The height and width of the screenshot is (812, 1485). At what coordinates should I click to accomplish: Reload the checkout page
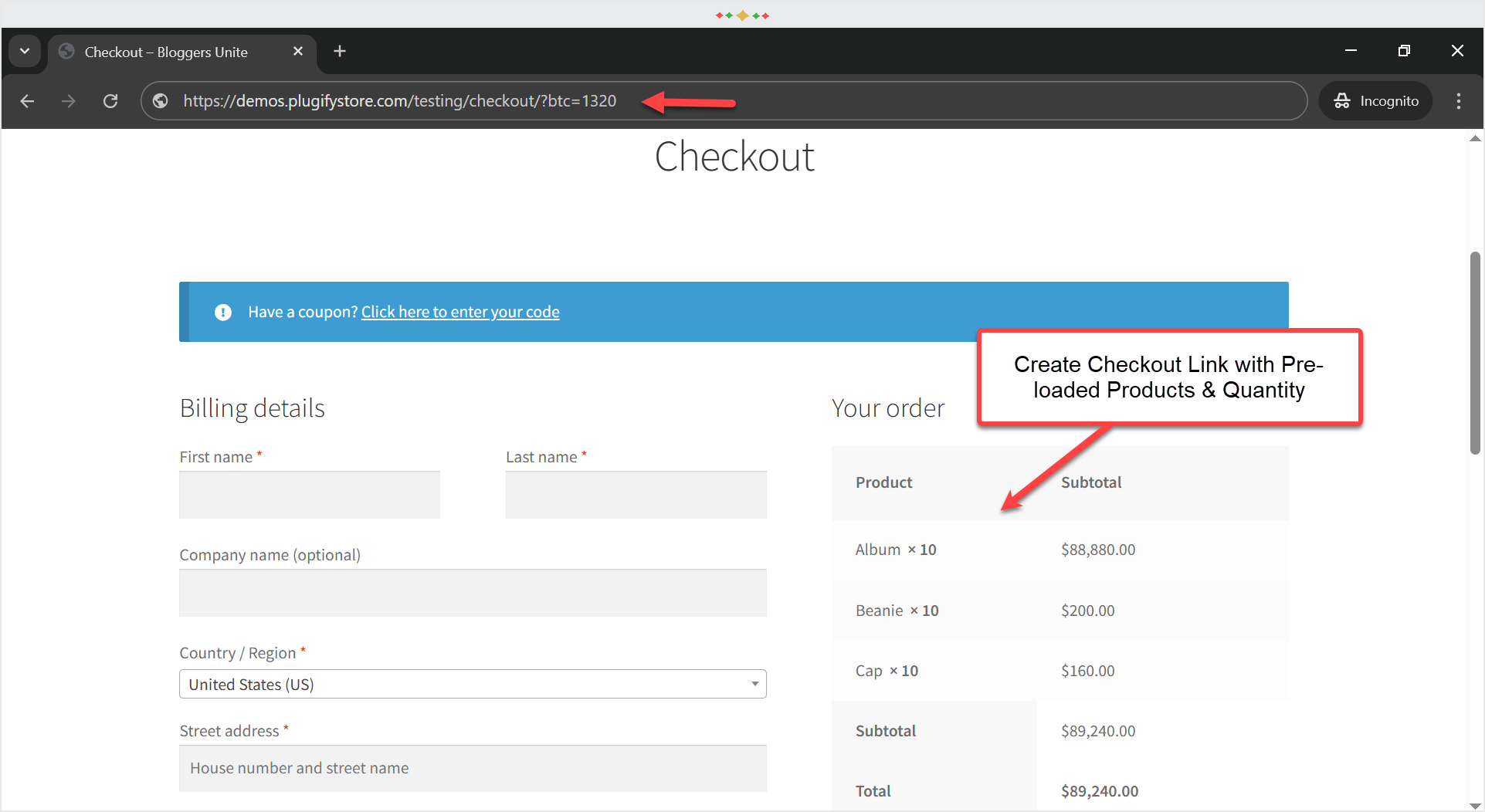tap(110, 100)
